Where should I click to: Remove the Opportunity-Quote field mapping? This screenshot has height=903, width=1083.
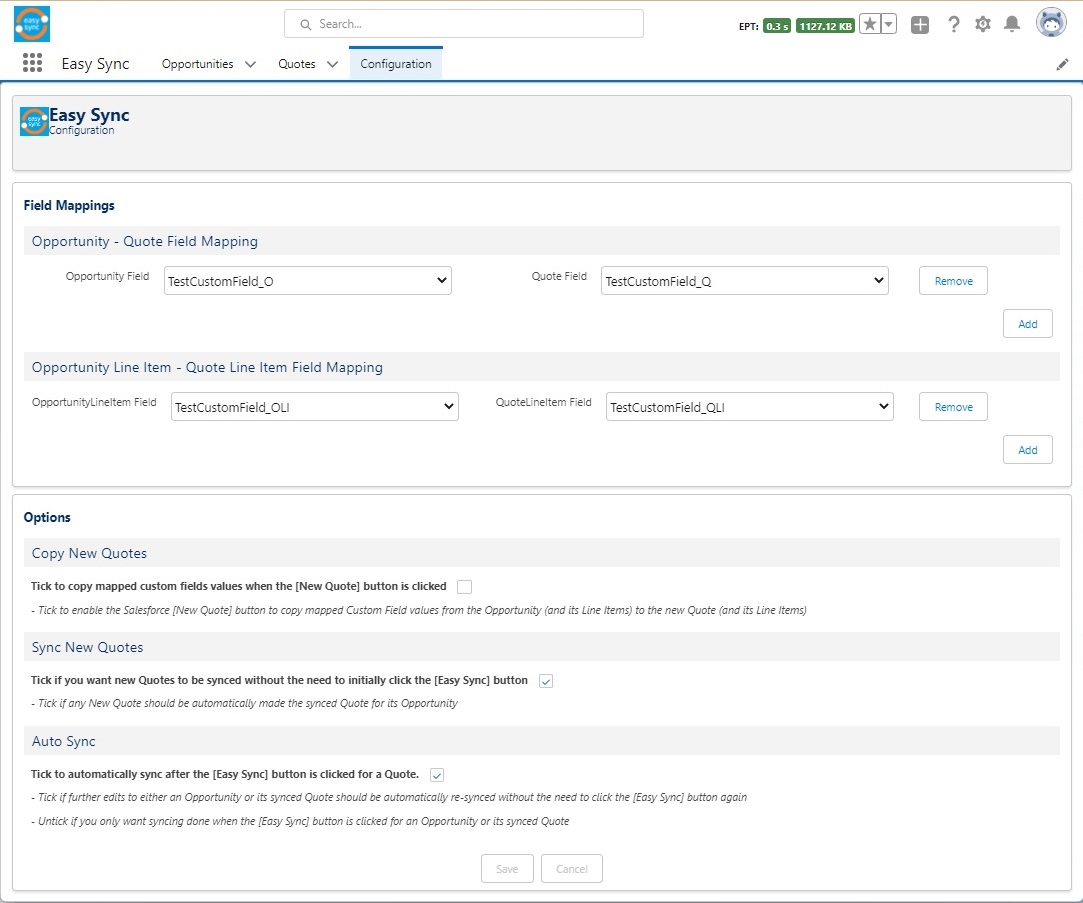(953, 281)
